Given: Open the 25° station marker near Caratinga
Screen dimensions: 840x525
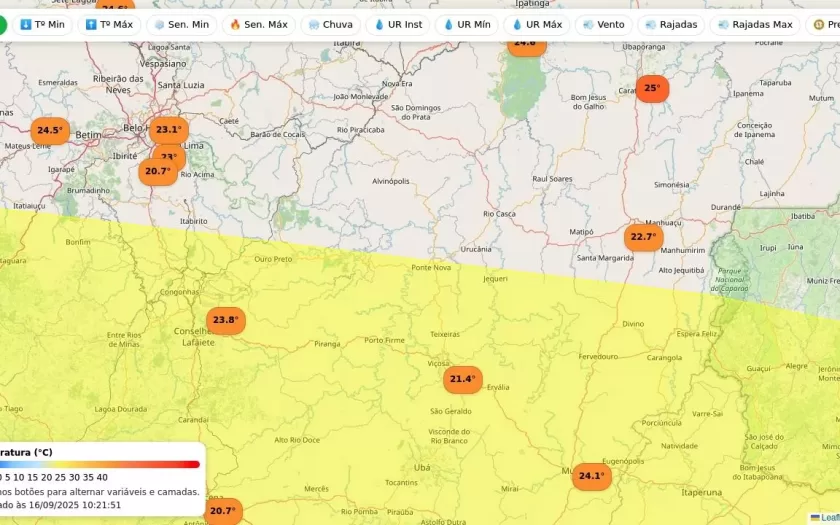Looking at the screenshot, I should coord(651,88).
